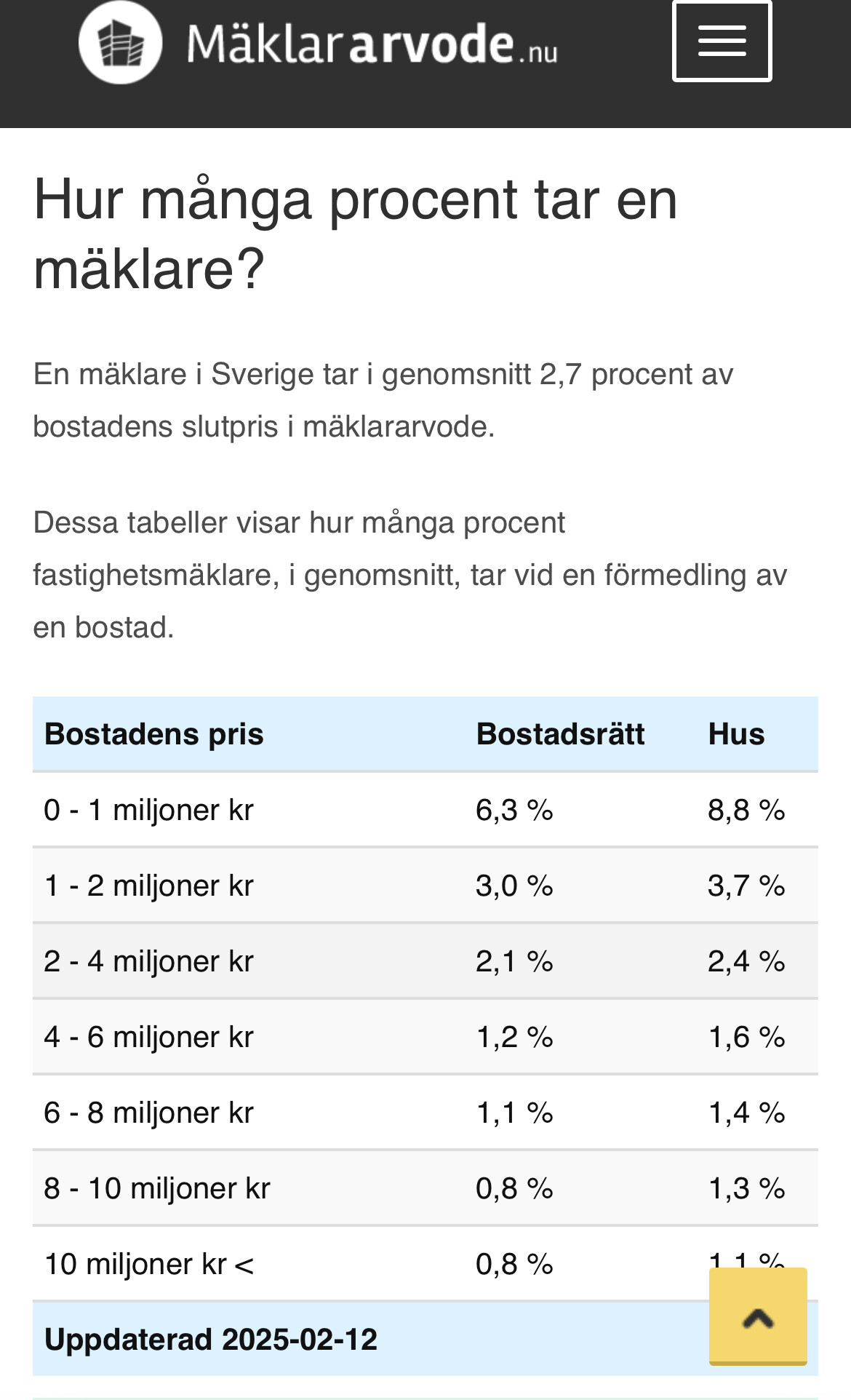Select the 'Bostadsrätt' column header
The width and height of the screenshot is (851, 1400).
[560, 734]
